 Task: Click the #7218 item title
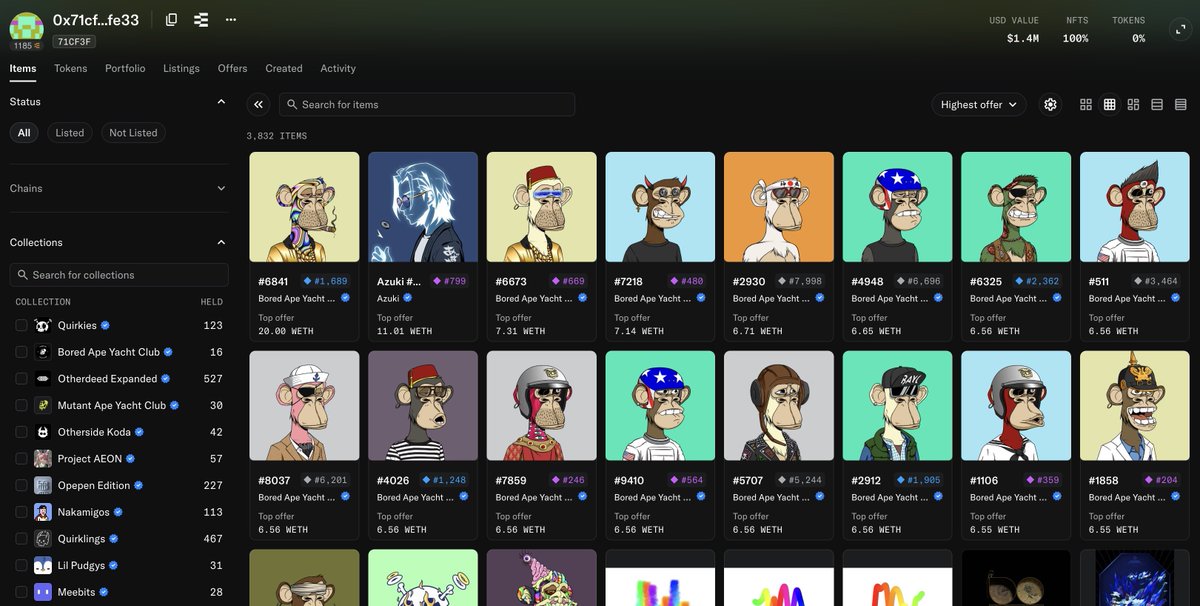(629, 282)
